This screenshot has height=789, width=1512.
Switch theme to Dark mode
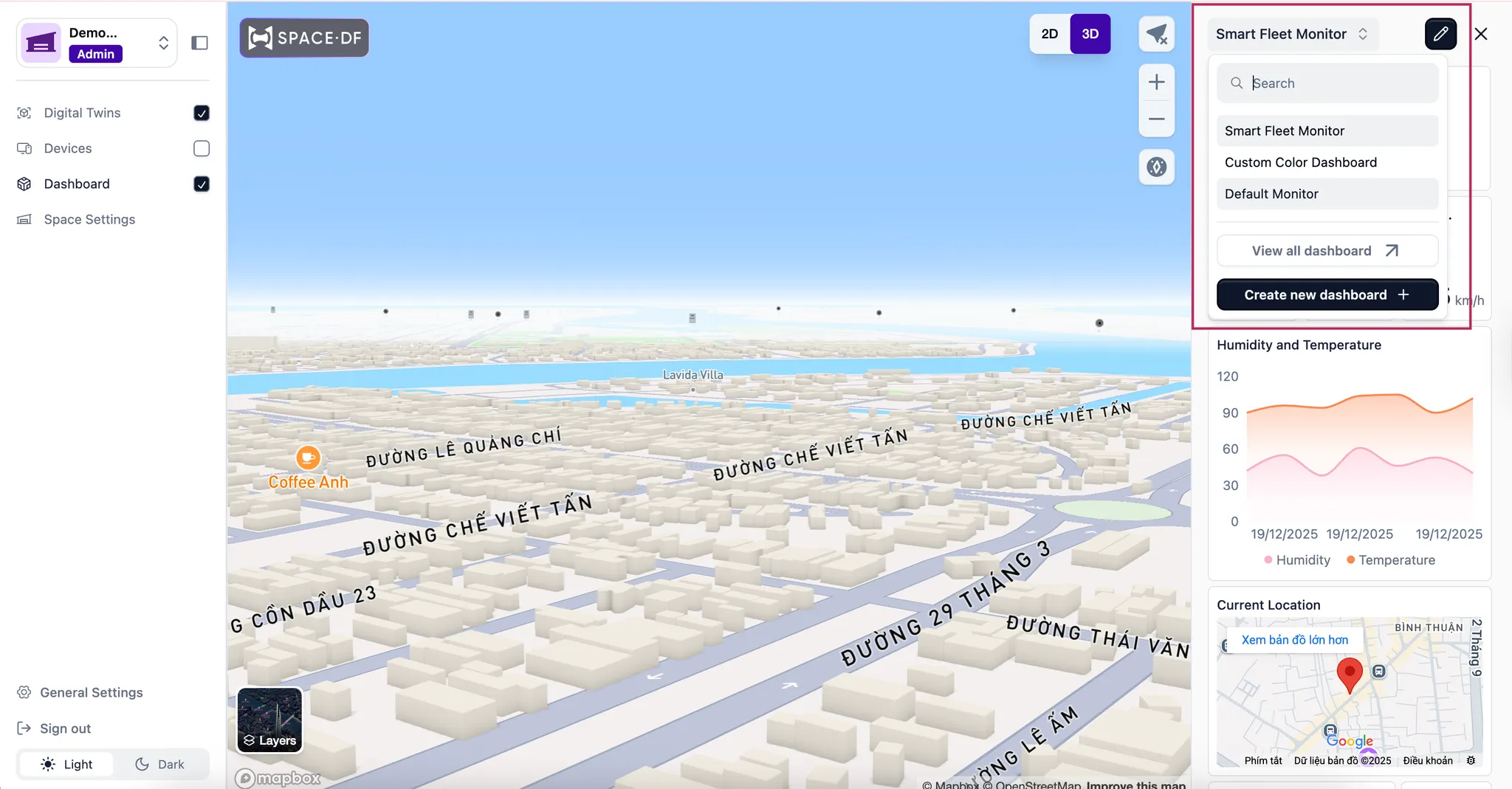pos(160,764)
